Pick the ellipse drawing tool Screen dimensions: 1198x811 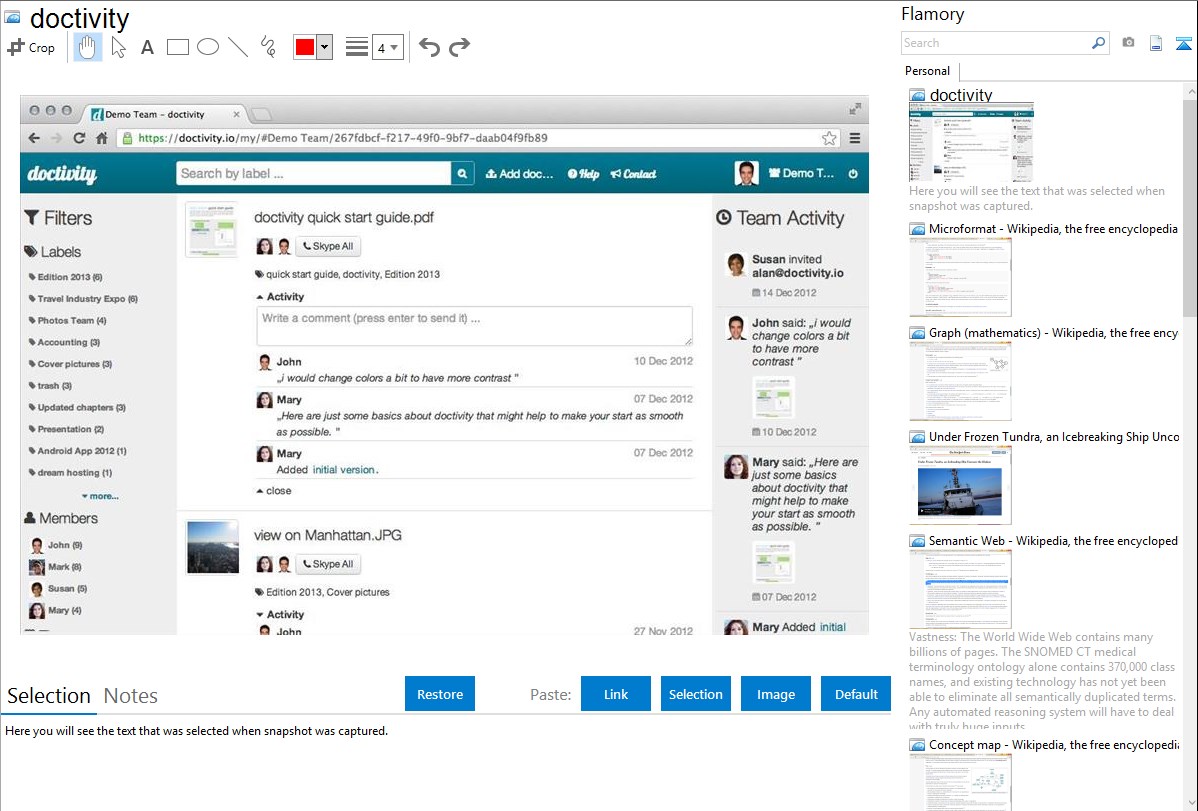pos(208,47)
